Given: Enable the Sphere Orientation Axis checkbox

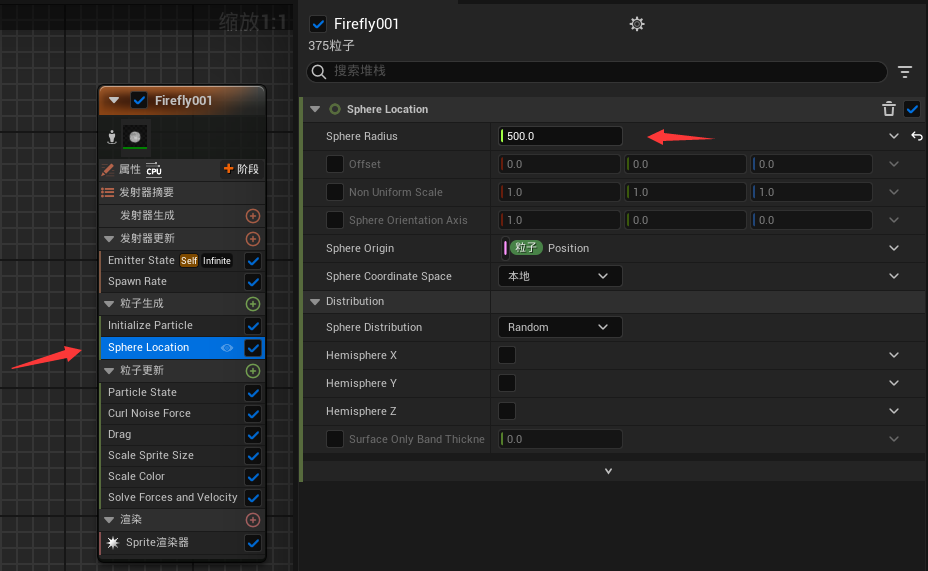Looking at the screenshot, I should coord(335,220).
